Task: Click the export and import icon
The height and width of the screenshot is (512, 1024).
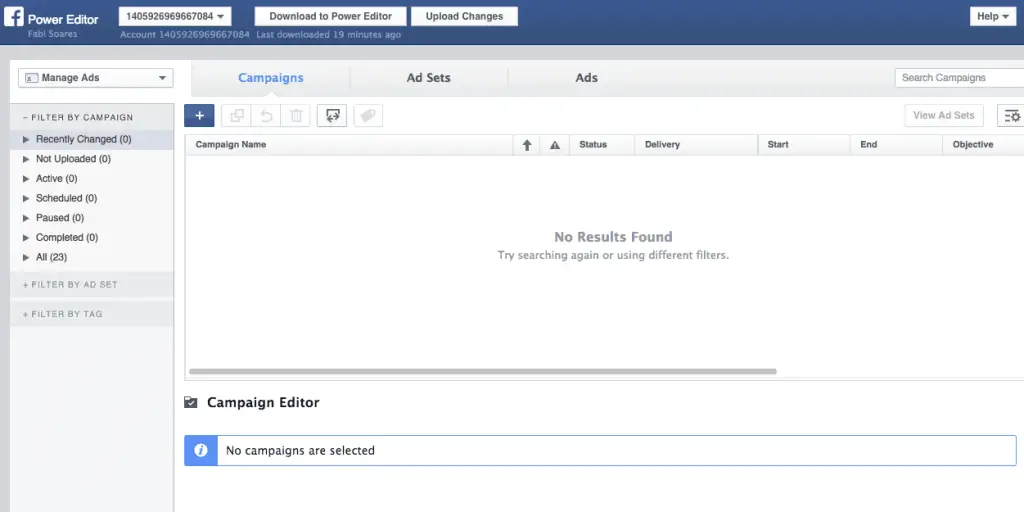Action: pyautogui.click(x=332, y=116)
